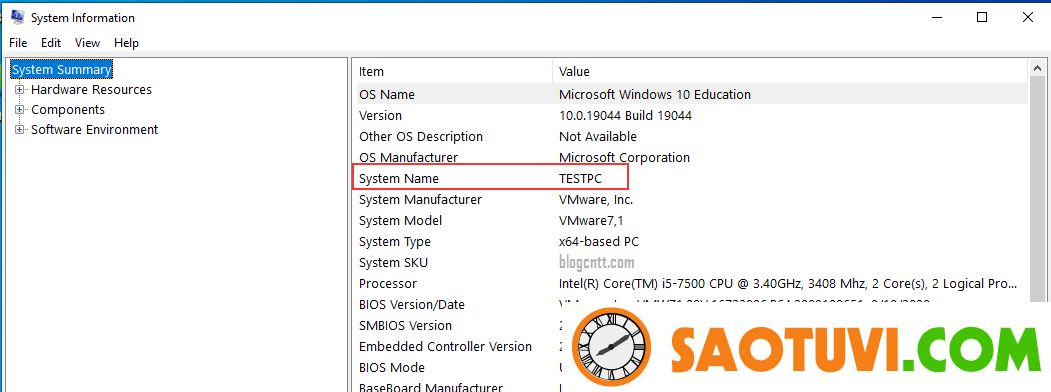This screenshot has height=392, width=1051.
Task: Click the scrollbar up arrow
Action: pos(1038,69)
